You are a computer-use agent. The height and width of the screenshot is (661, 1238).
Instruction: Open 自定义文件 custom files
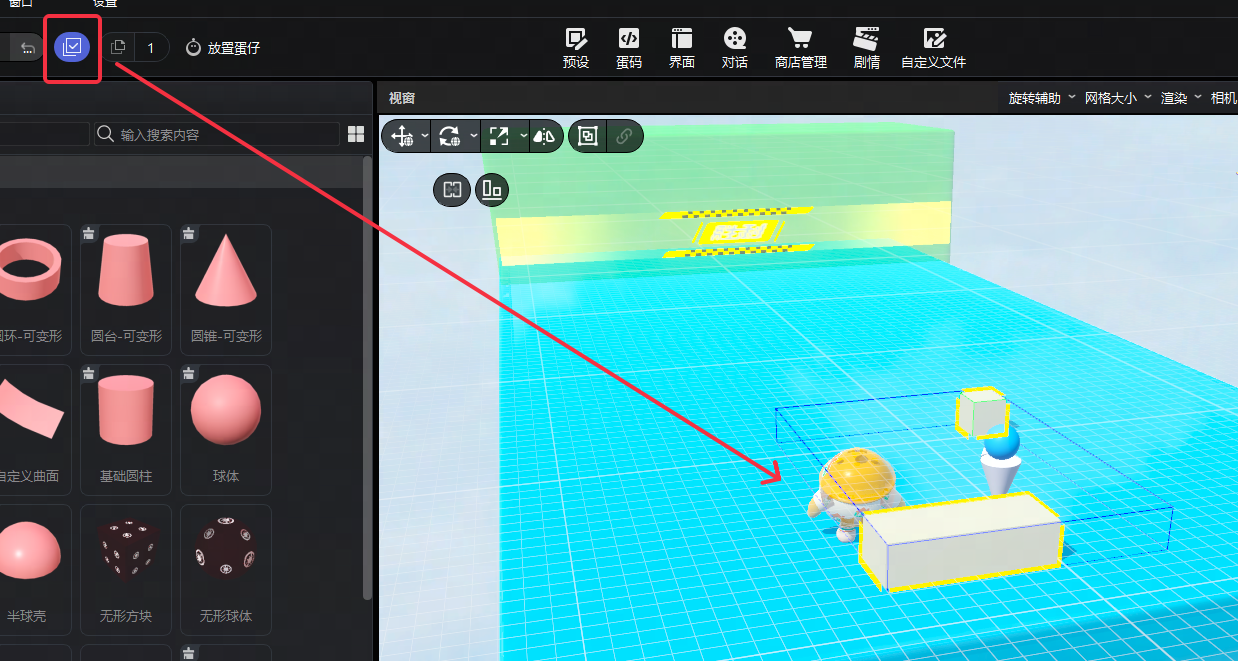(934, 48)
